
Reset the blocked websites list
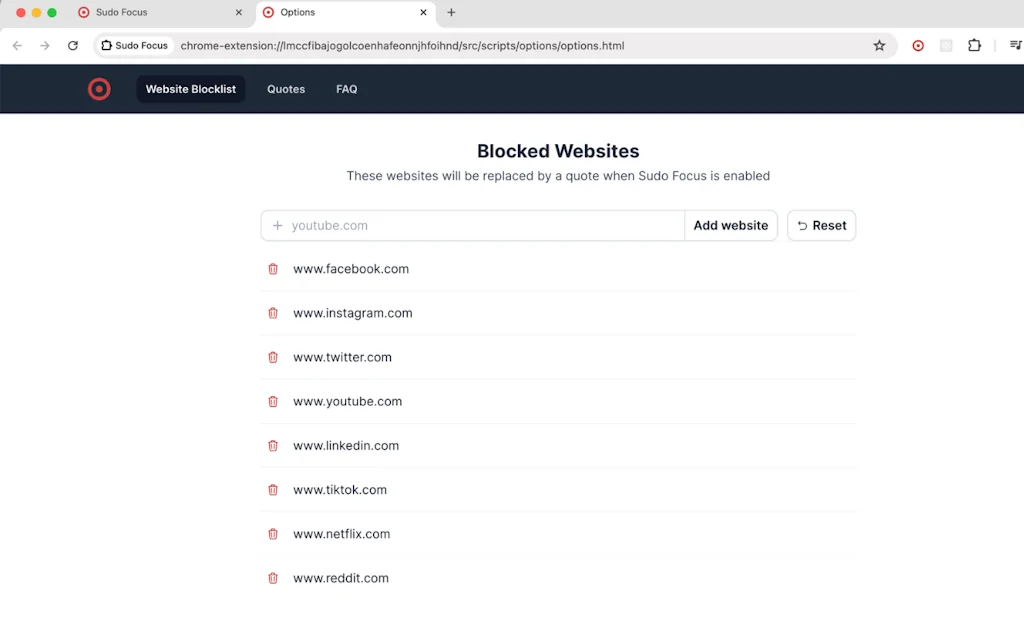(x=821, y=225)
